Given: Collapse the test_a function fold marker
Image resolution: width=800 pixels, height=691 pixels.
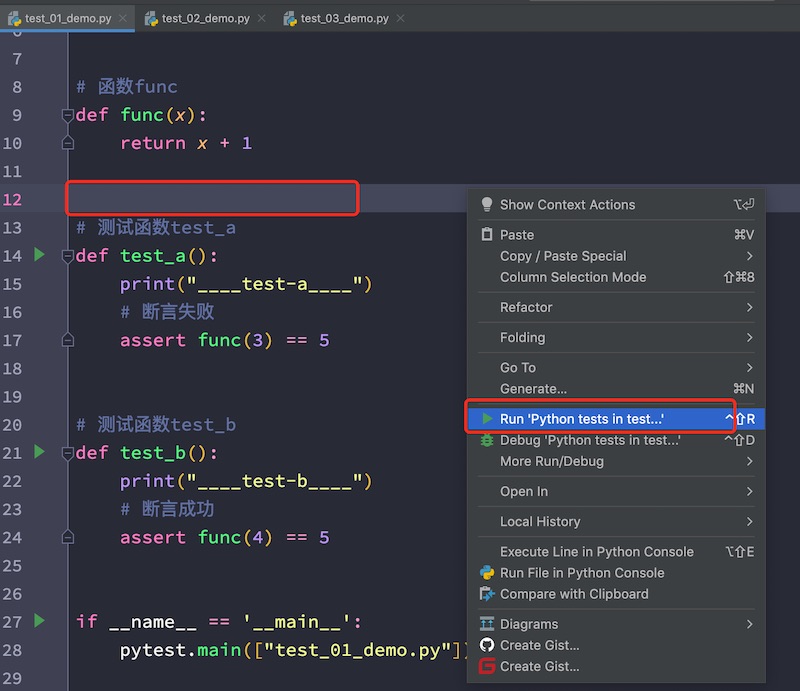Looking at the screenshot, I should pyautogui.click(x=68, y=256).
